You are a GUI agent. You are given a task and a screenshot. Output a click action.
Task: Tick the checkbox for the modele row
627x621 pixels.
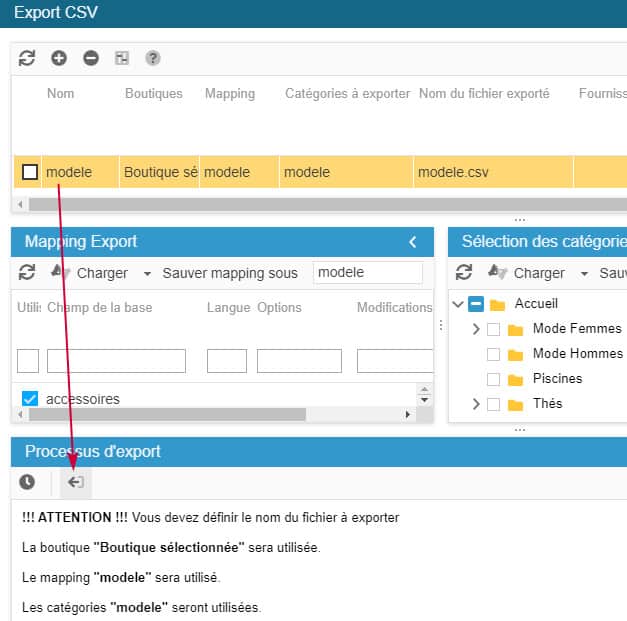point(30,172)
